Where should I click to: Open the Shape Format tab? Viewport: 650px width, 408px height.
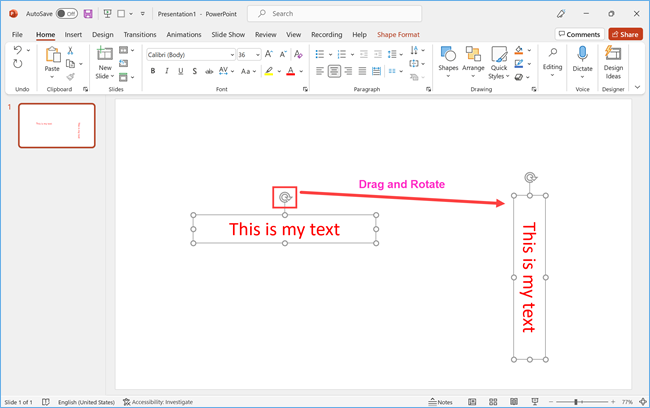398,34
